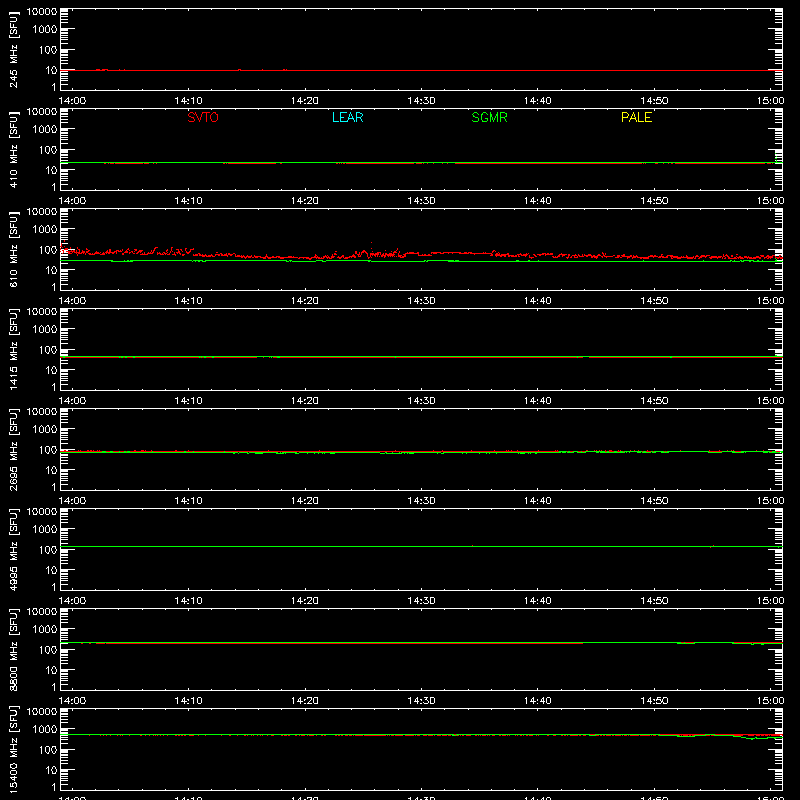Click the green trace in the 4995 MHz plot

[421, 546]
